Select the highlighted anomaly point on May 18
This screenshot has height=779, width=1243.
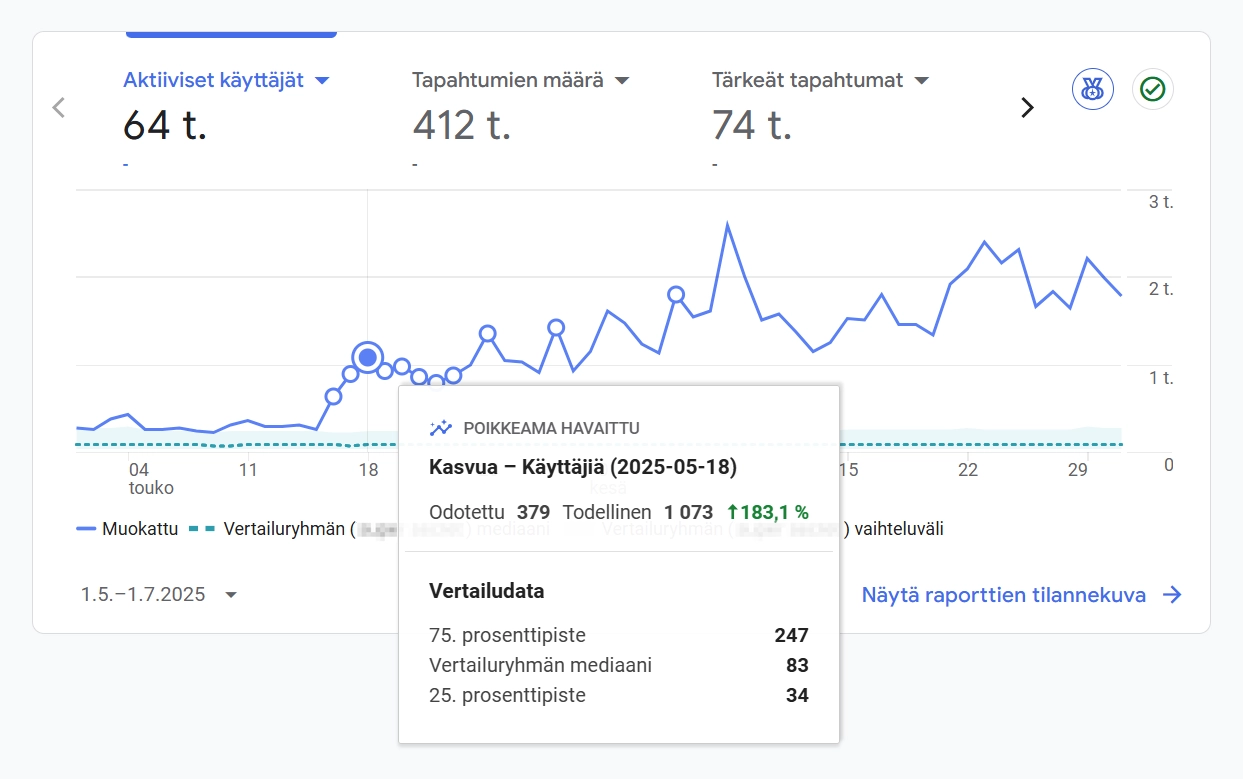click(x=367, y=357)
